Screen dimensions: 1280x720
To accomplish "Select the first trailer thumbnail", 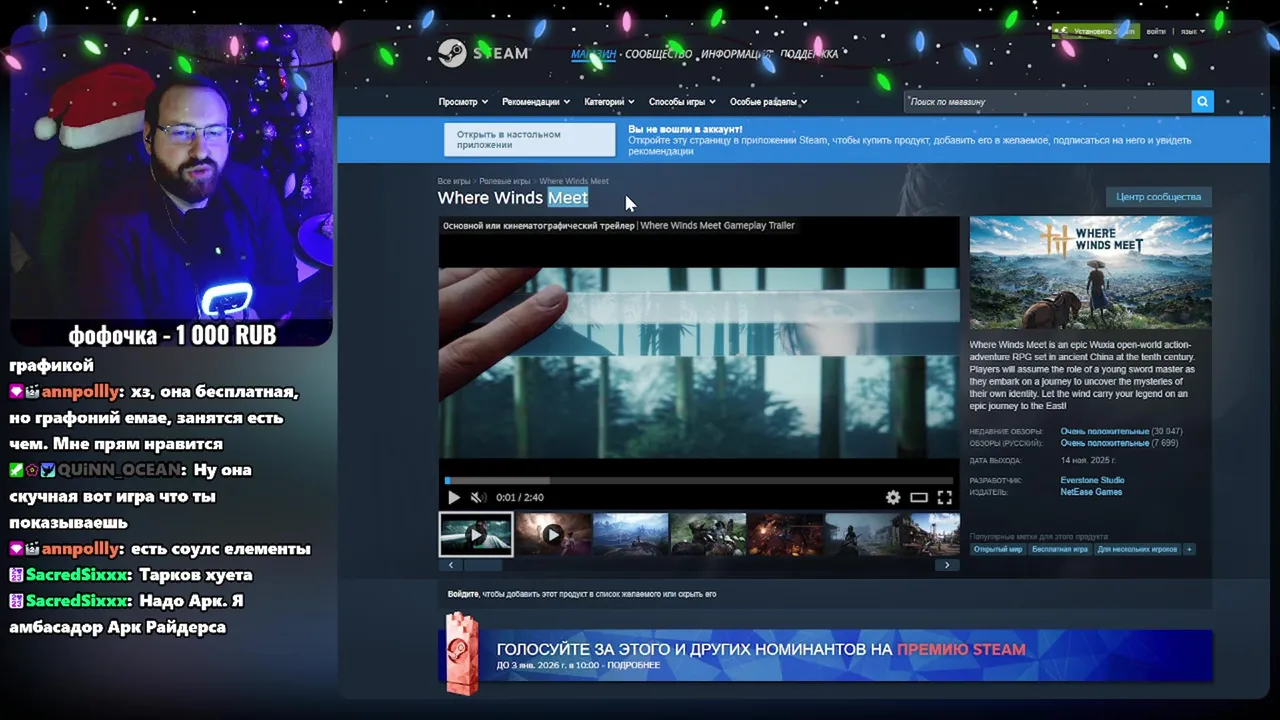I will click(x=476, y=535).
